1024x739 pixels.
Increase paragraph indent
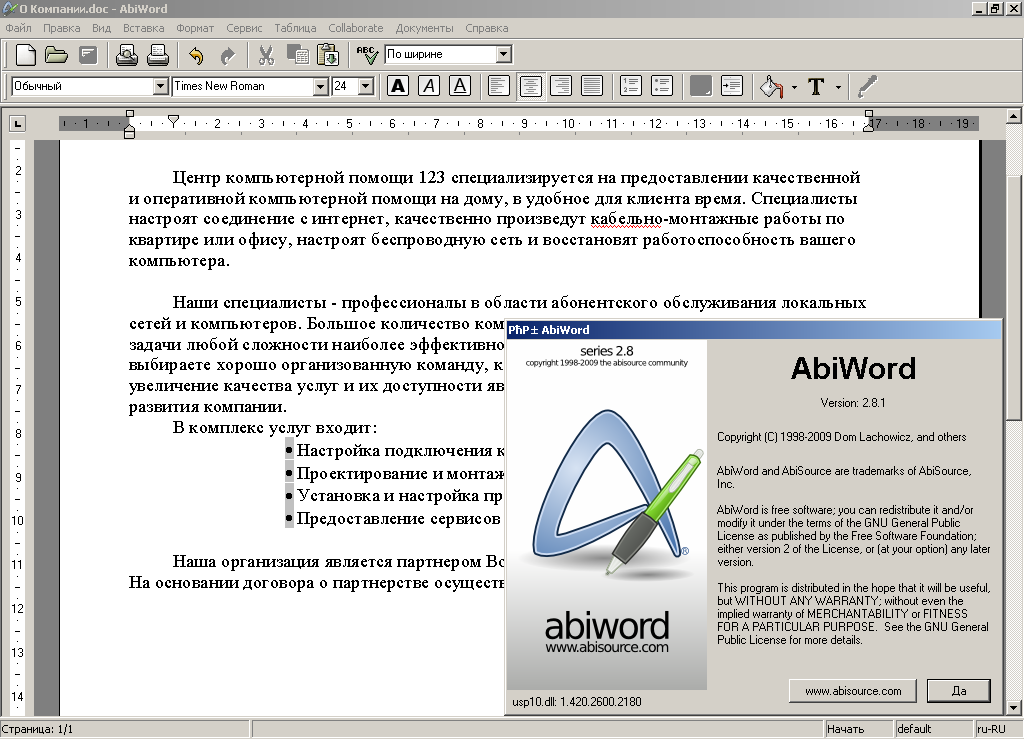pyautogui.click(x=732, y=86)
